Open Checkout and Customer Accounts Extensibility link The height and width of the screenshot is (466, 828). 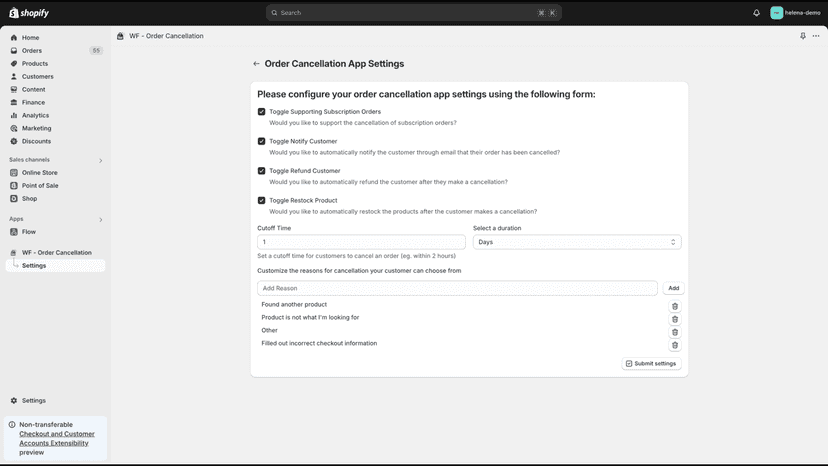57,439
